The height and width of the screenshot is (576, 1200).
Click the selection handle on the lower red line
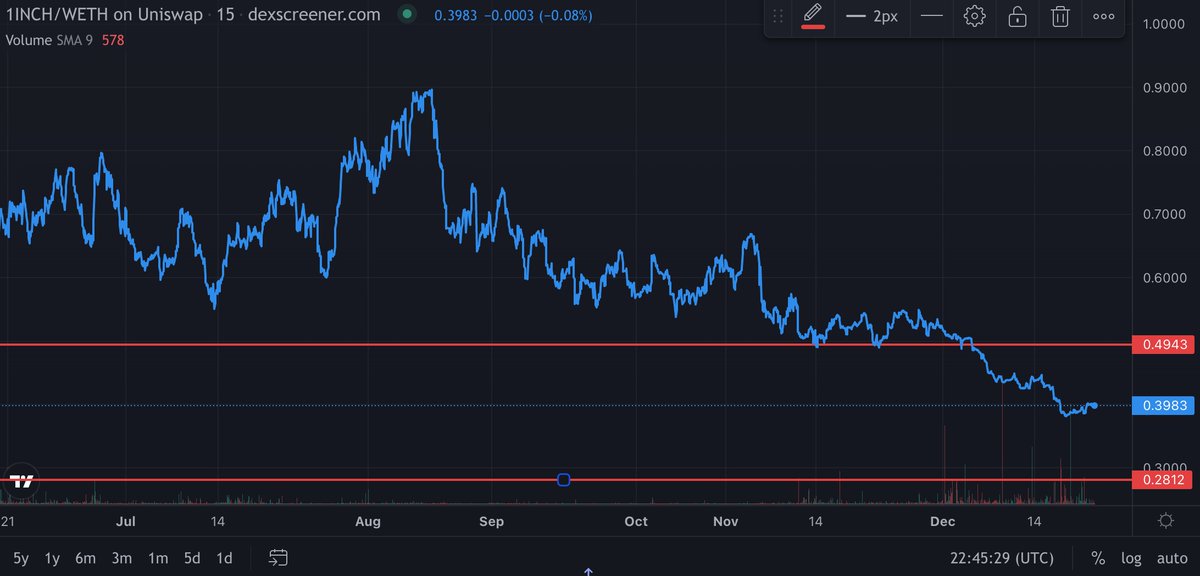[563, 480]
